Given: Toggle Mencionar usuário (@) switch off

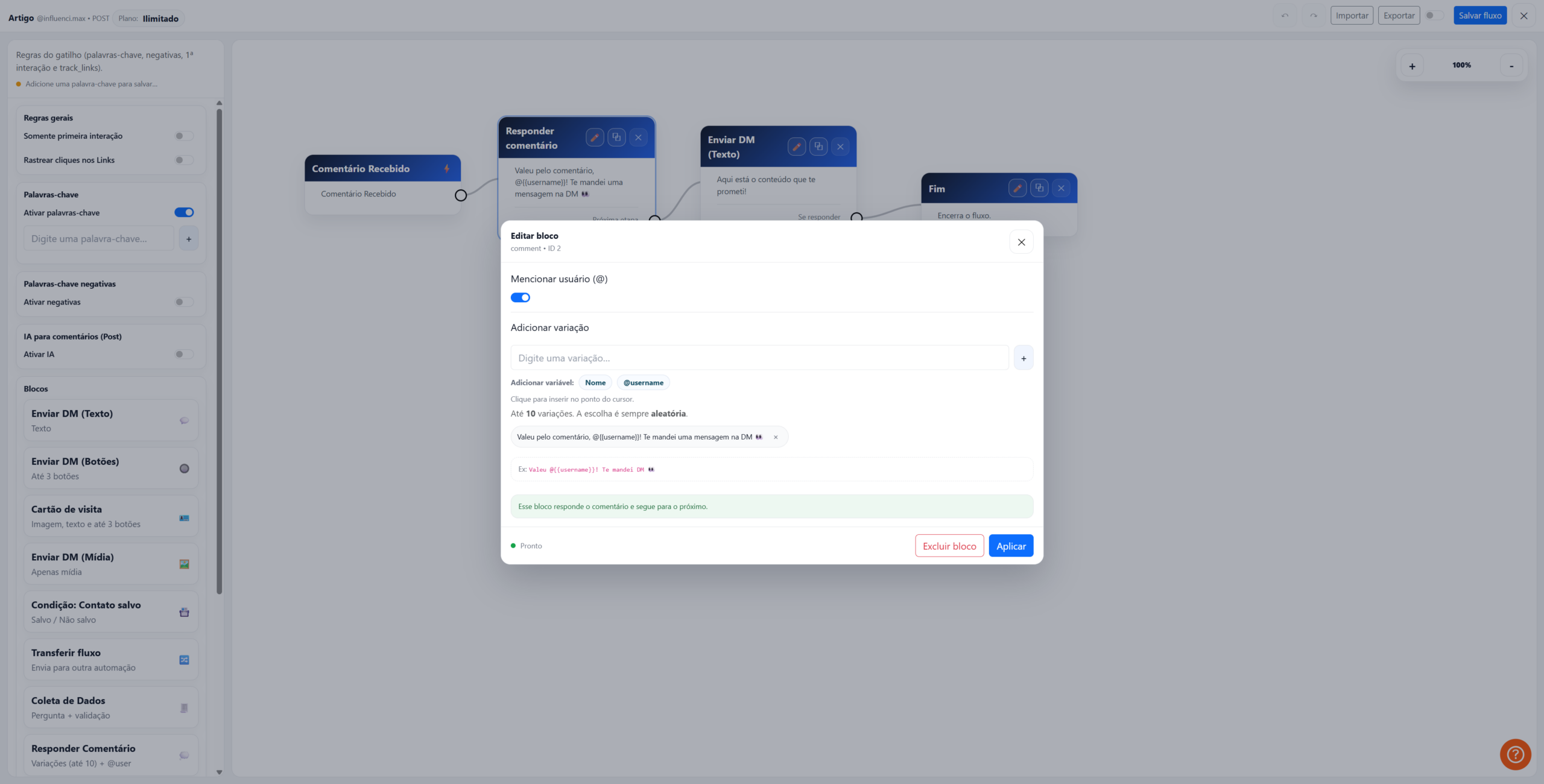Looking at the screenshot, I should click(x=520, y=297).
